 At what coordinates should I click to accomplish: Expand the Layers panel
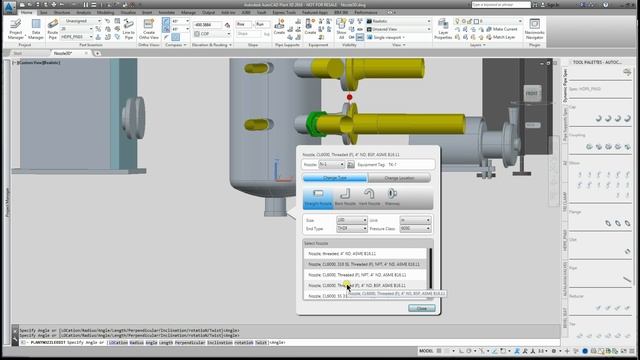pyautogui.click(x=478, y=45)
